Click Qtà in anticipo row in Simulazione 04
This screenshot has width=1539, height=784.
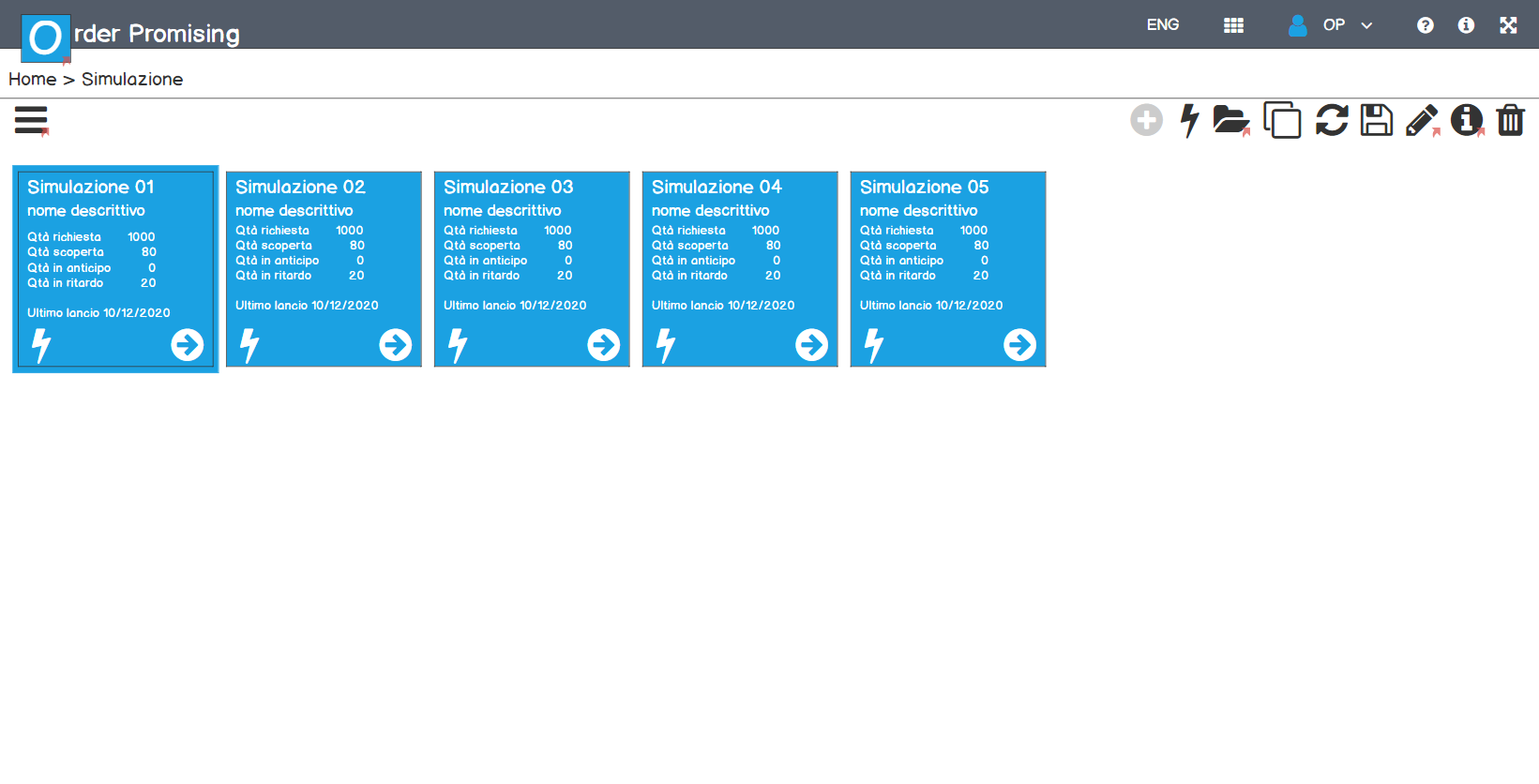pos(717,261)
